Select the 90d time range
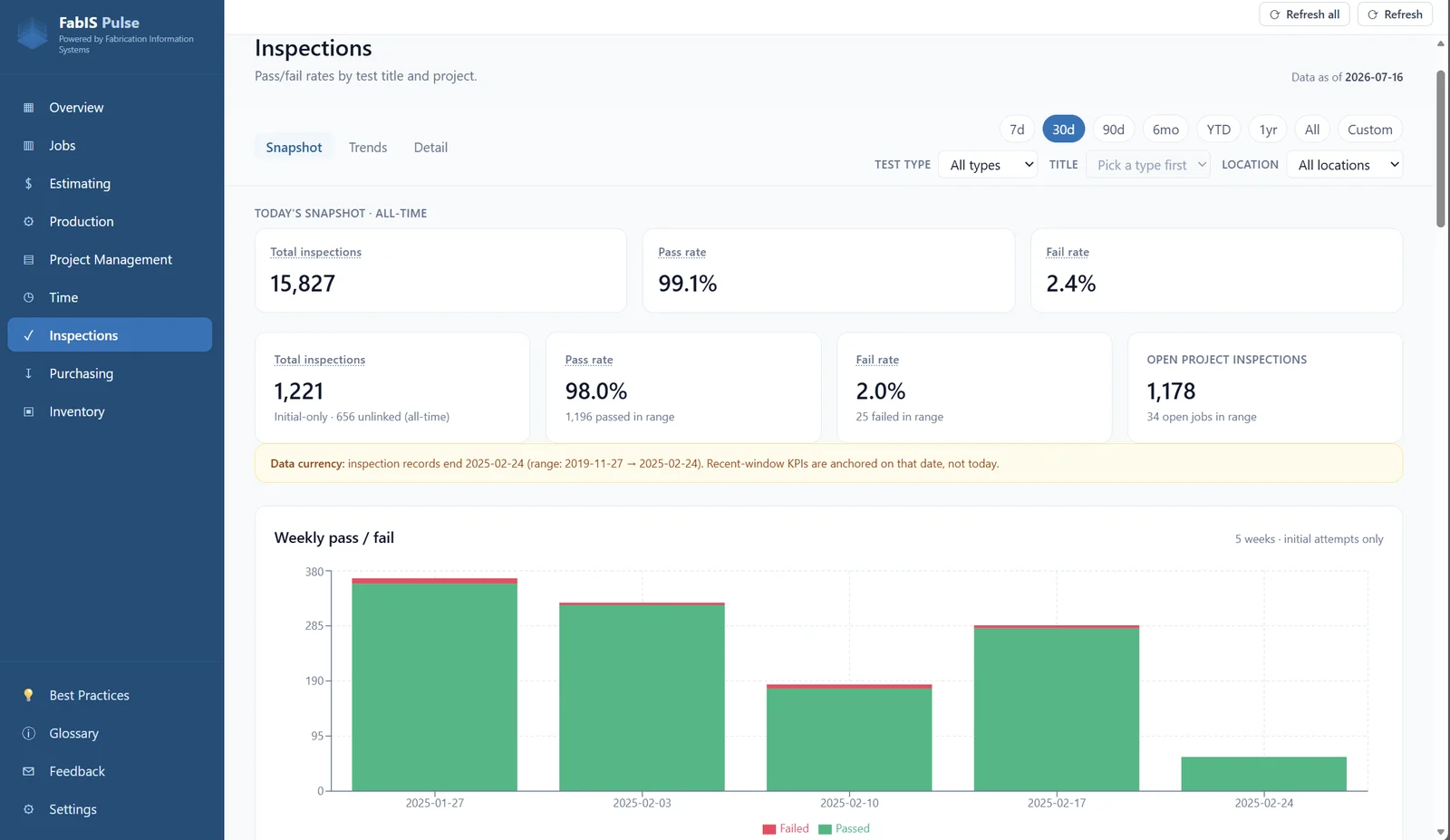The image size is (1450, 840). pyautogui.click(x=1113, y=130)
